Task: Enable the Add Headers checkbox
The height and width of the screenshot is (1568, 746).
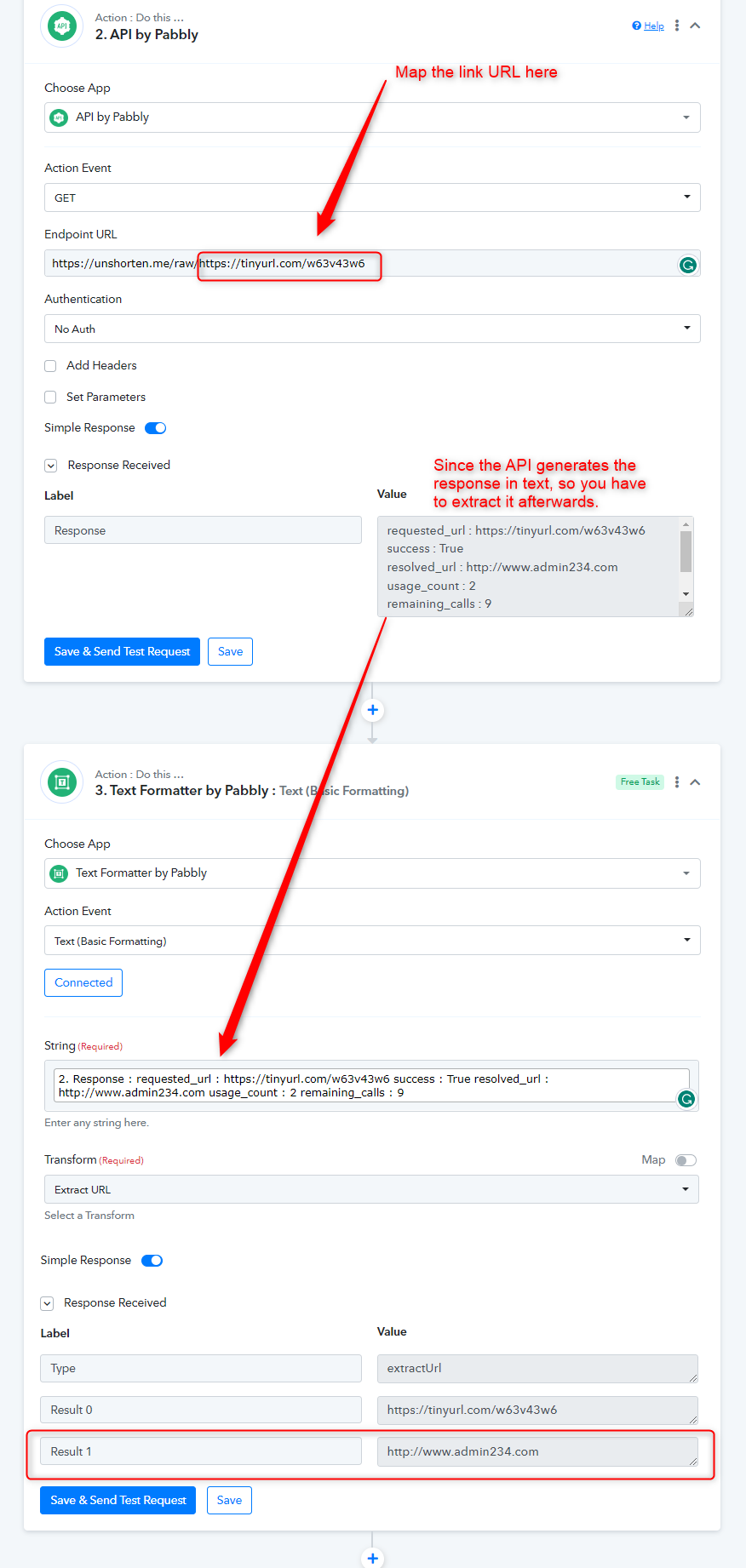Action: click(50, 366)
